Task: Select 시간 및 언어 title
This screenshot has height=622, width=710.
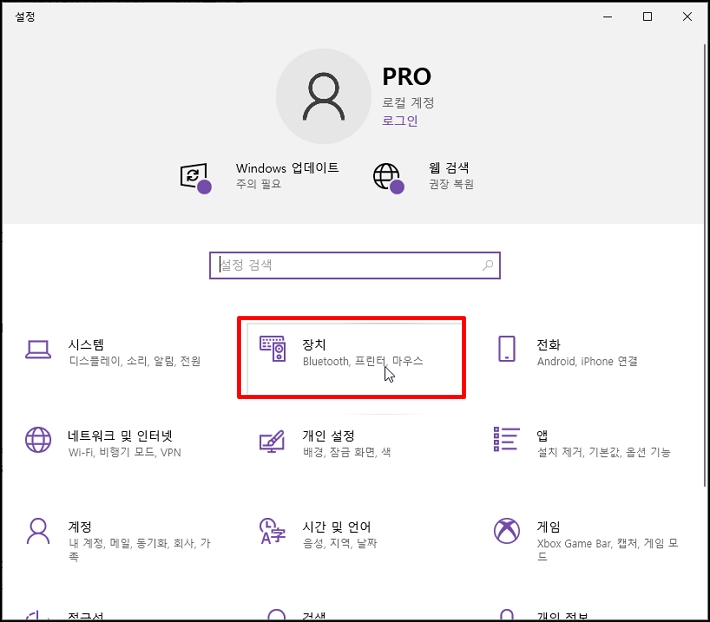Action: (336, 526)
